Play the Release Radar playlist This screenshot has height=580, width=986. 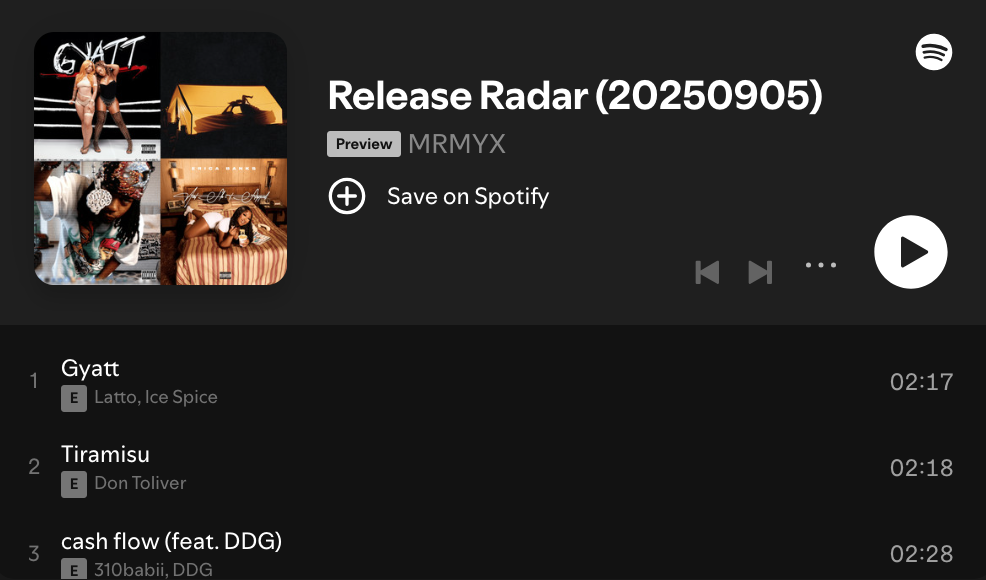(911, 252)
